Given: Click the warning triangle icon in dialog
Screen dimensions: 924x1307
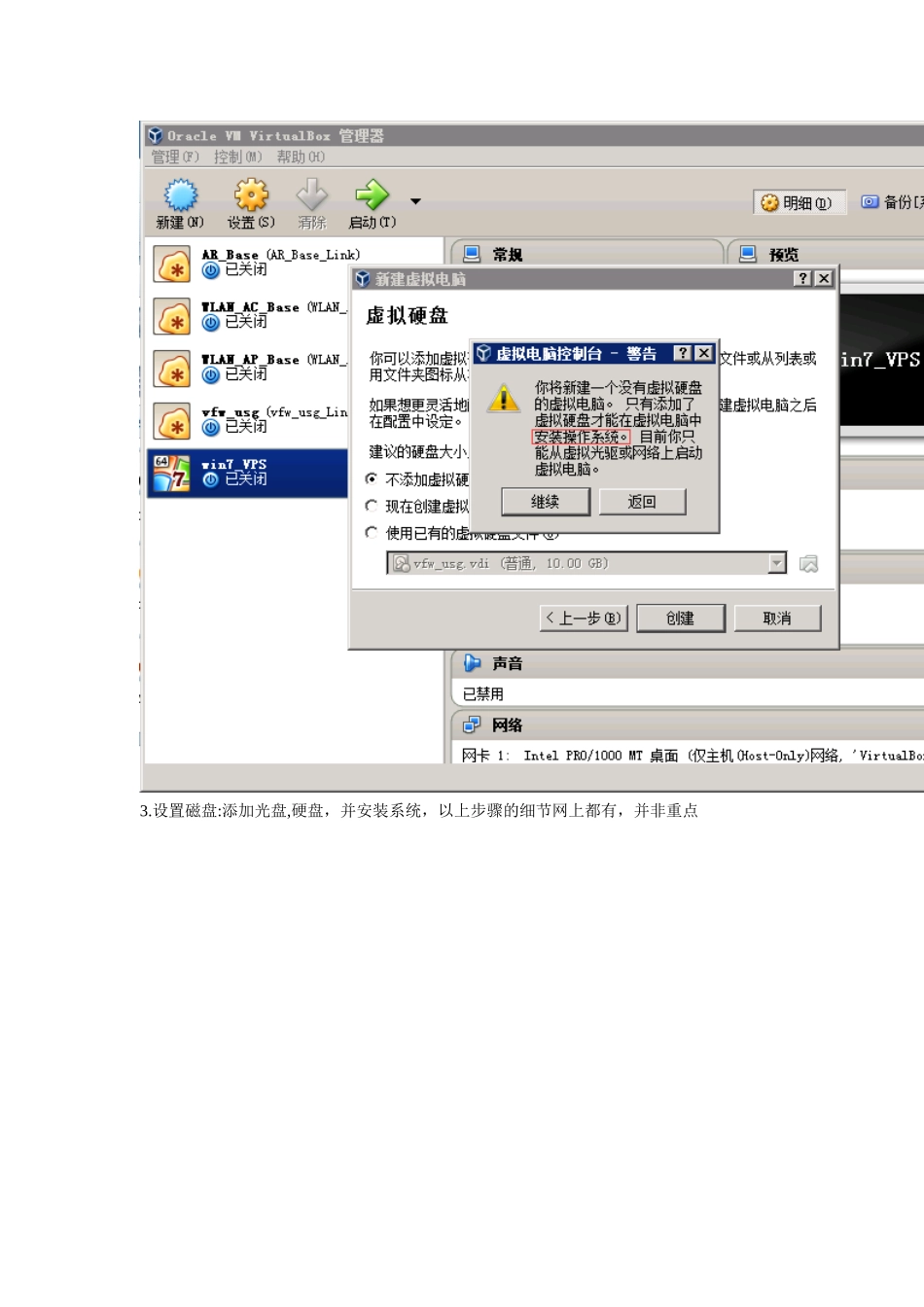Looking at the screenshot, I should [504, 398].
